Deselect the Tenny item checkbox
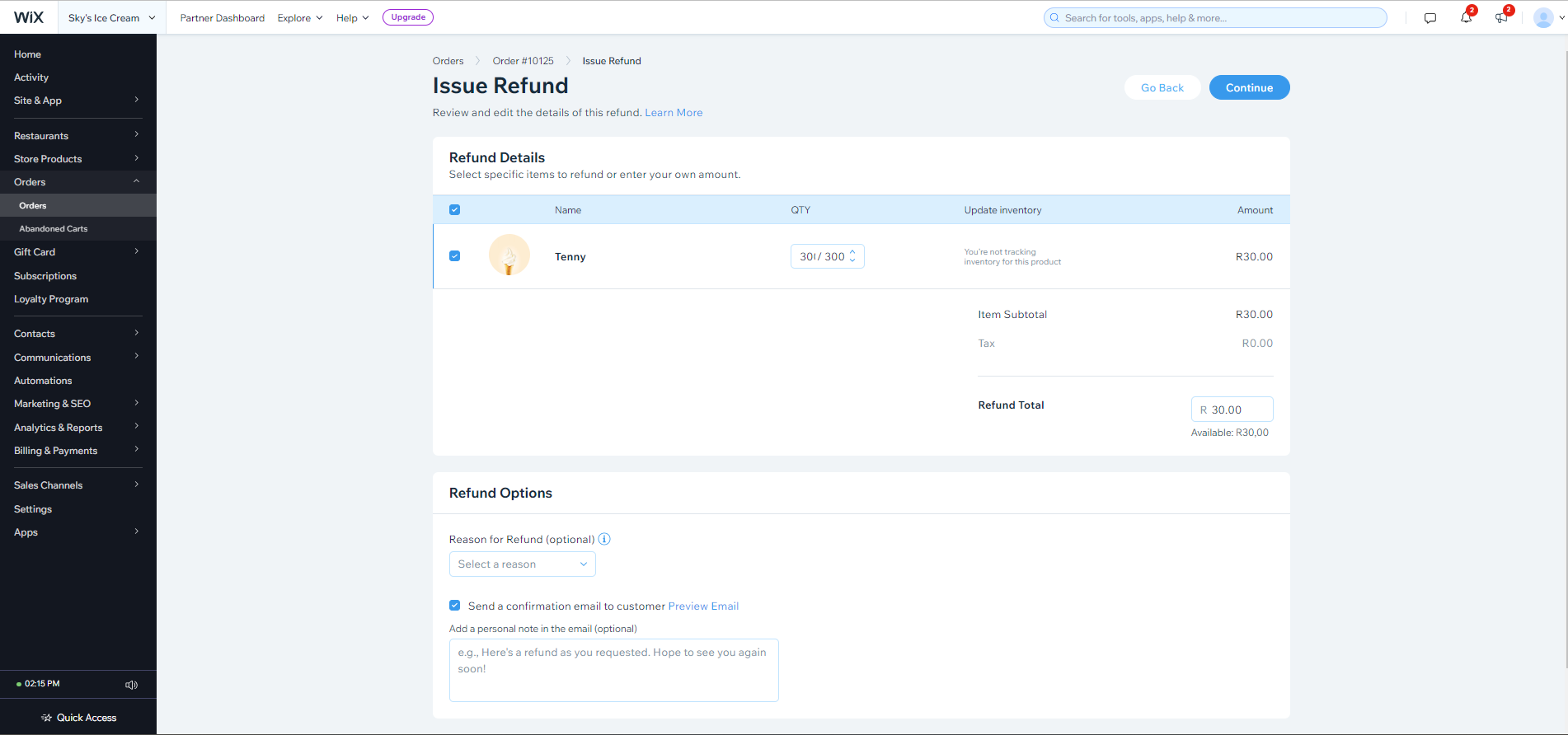Screen dimensions: 1568x735 (x=454, y=256)
